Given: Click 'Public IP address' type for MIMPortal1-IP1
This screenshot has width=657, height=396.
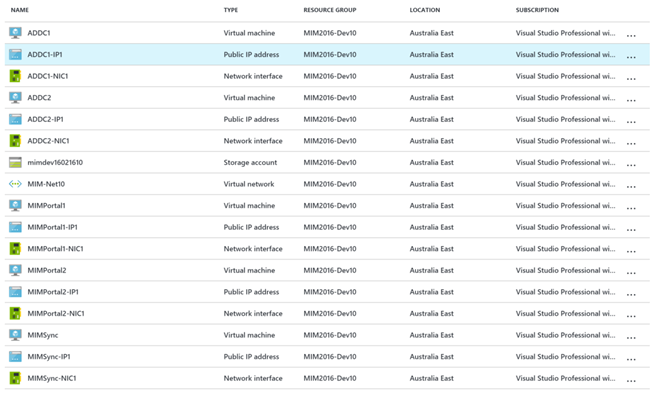Looking at the screenshot, I should coord(251,227).
